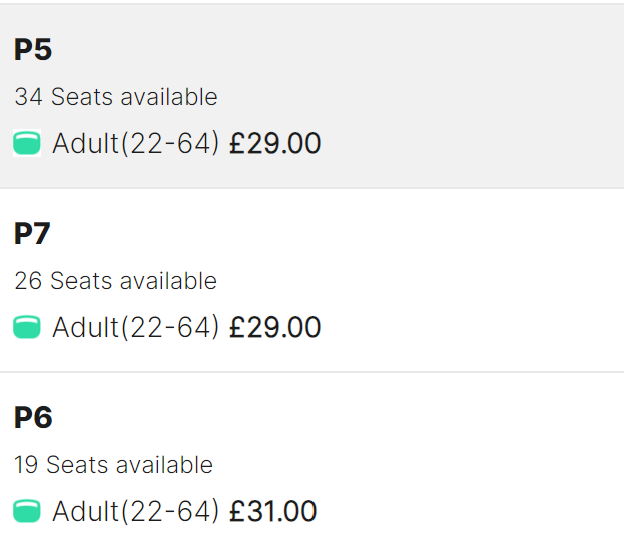Click the green seat icon for P5
Viewport: 624px width, 550px height.
(27, 143)
